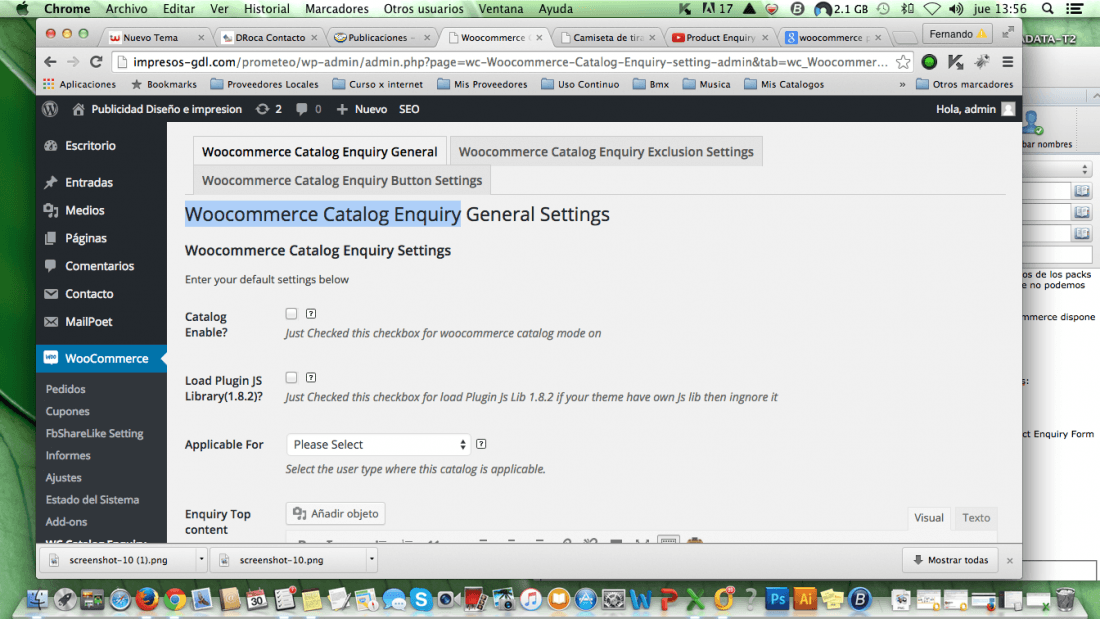Click the volume icon in the menu bar
This screenshot has width=1100, height=619.
955,8
